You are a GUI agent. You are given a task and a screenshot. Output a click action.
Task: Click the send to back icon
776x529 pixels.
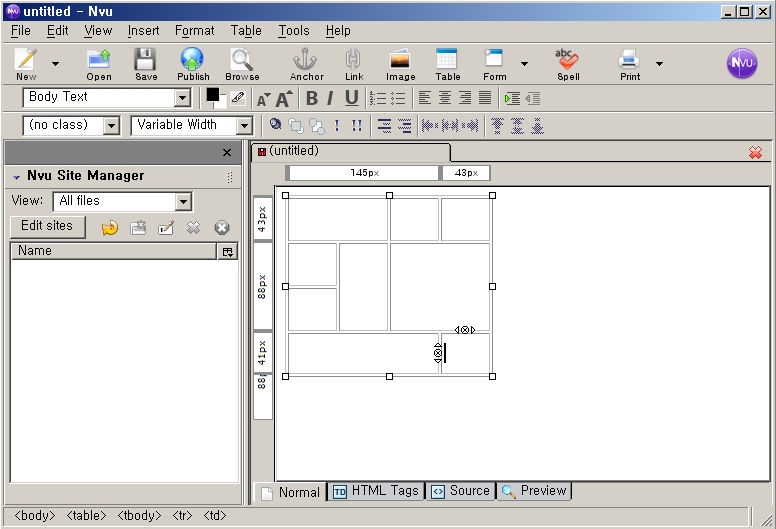317,126
